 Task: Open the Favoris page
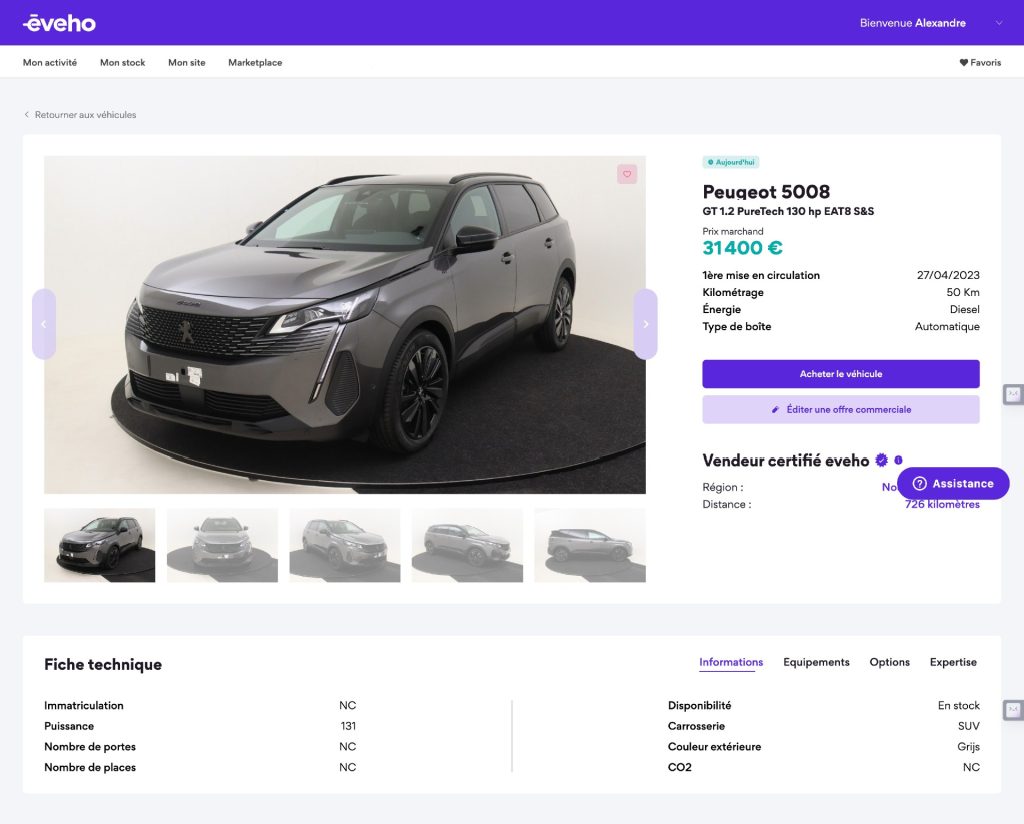[x=980, y=63]
